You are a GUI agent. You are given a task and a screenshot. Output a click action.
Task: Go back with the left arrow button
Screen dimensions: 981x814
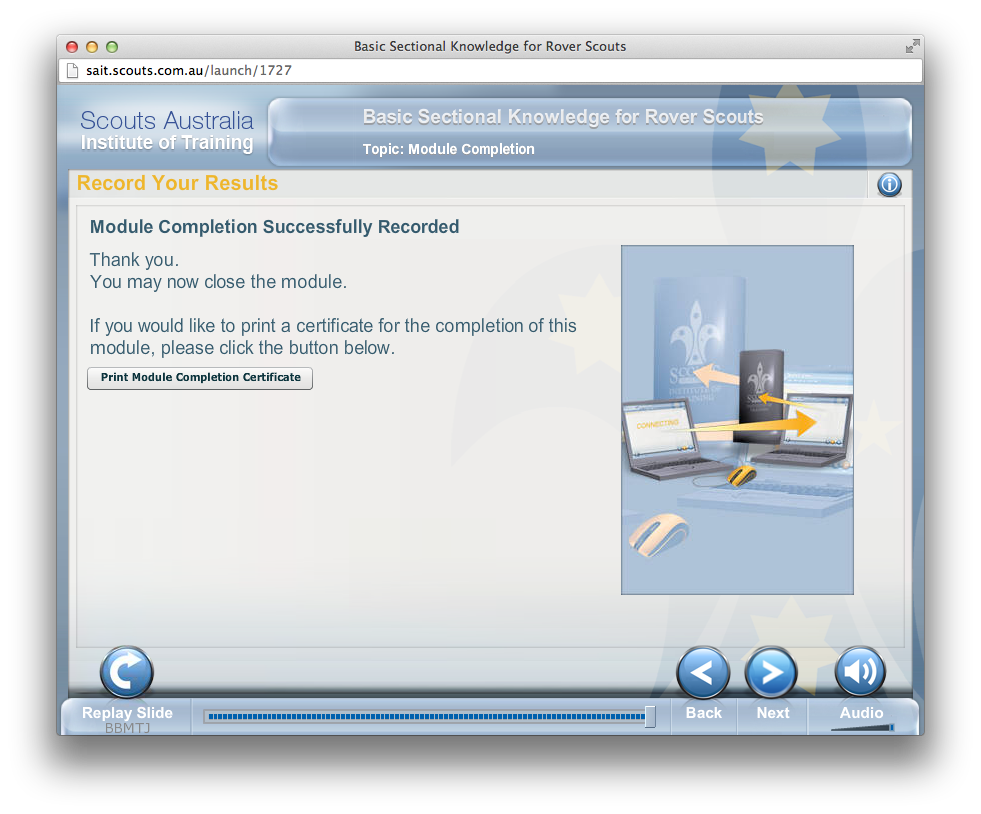[703, 673]
